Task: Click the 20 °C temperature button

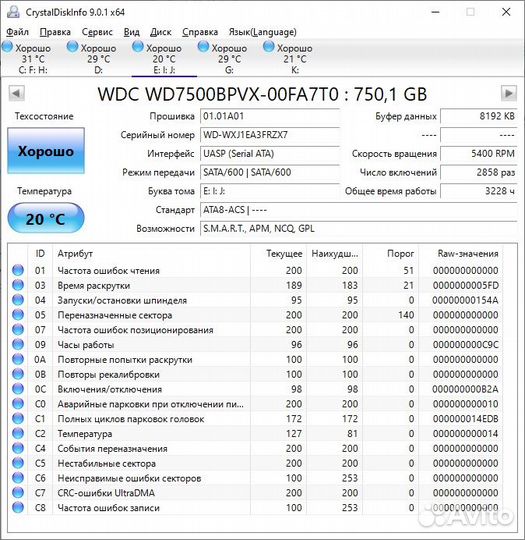Action: pos(46,219)
